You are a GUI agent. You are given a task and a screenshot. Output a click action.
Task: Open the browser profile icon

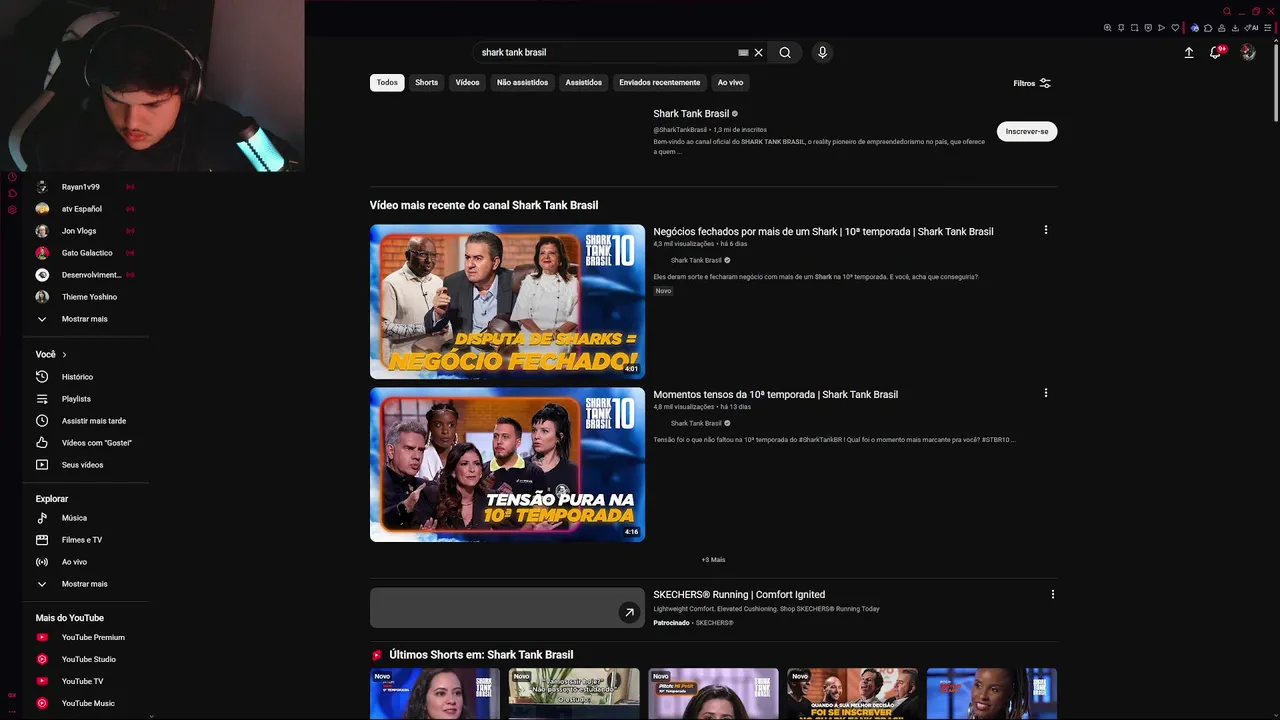pos(1222,28)
